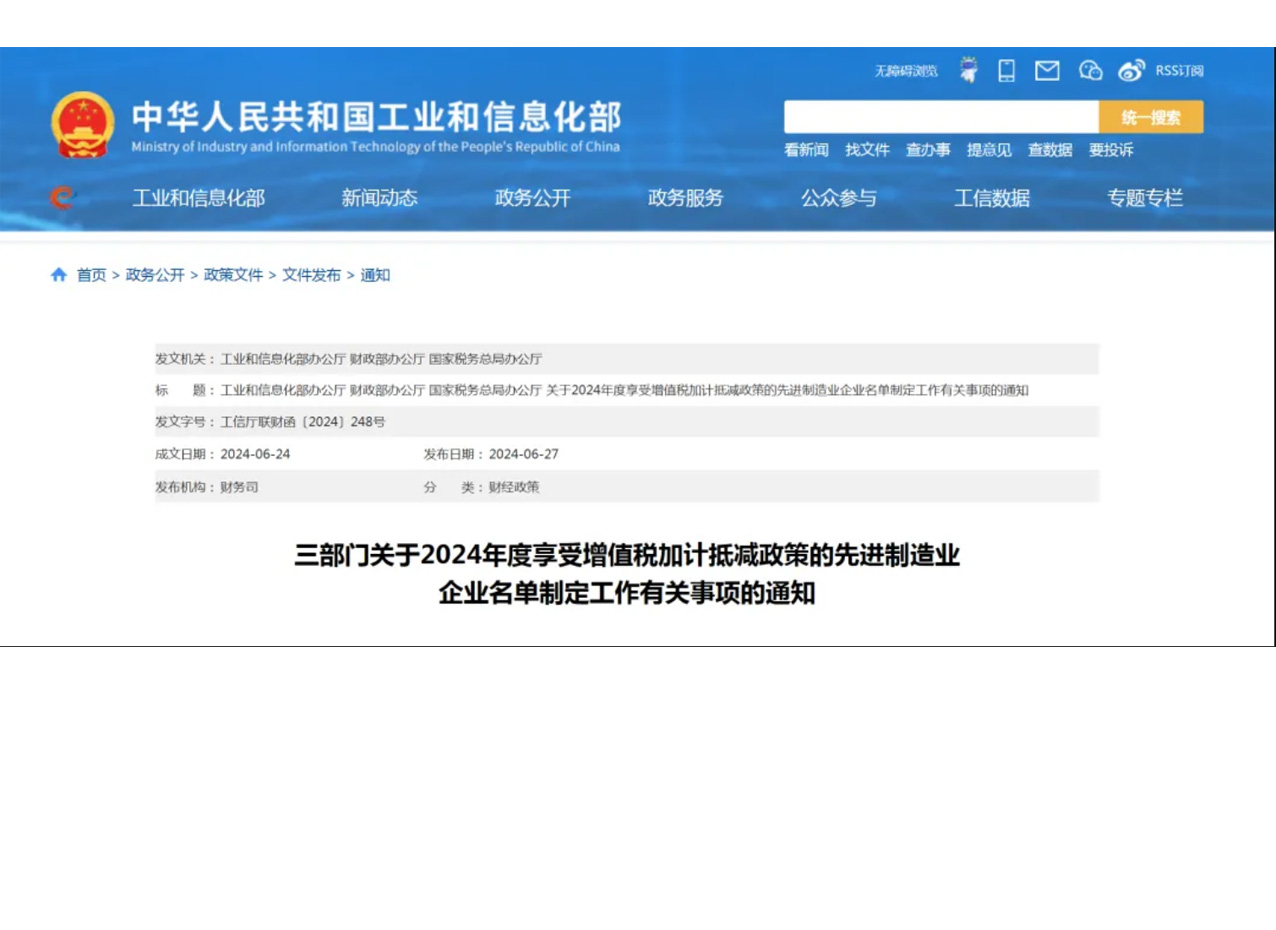
Task: Open the 看新闻 quick link
Action: pos(806,150)
